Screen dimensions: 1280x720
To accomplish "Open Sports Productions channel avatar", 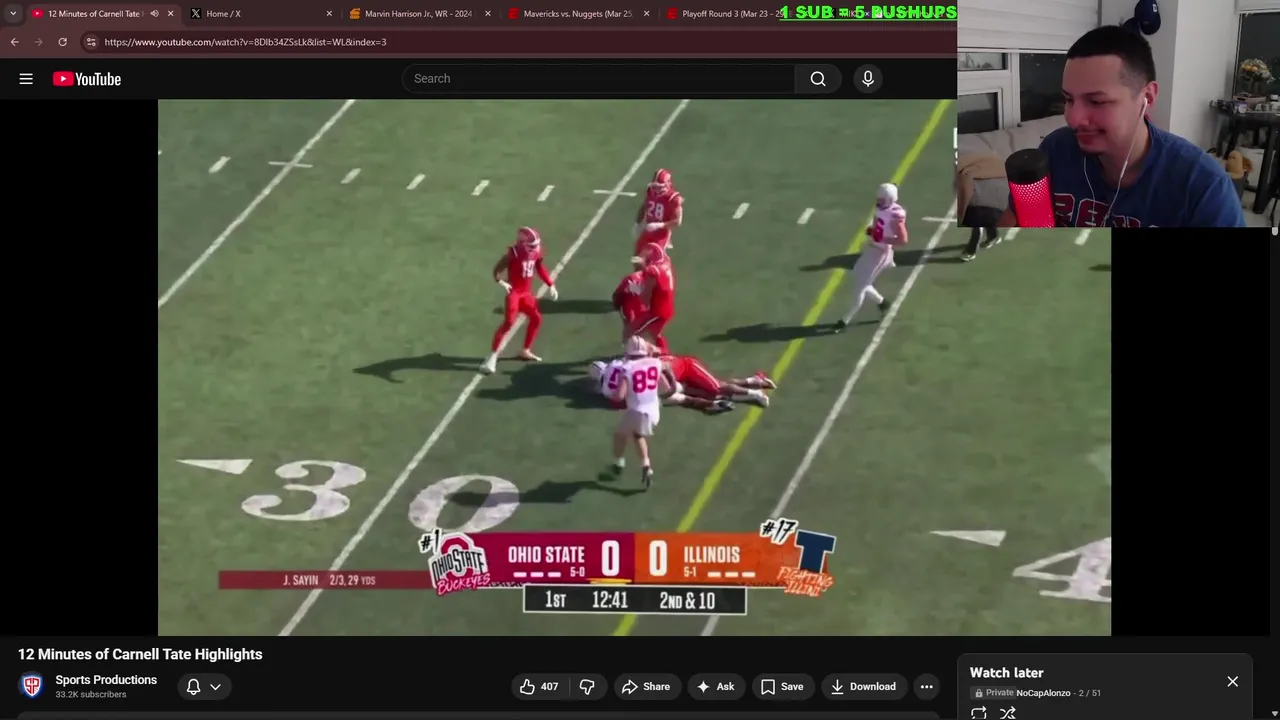I will tap(32, 686).
